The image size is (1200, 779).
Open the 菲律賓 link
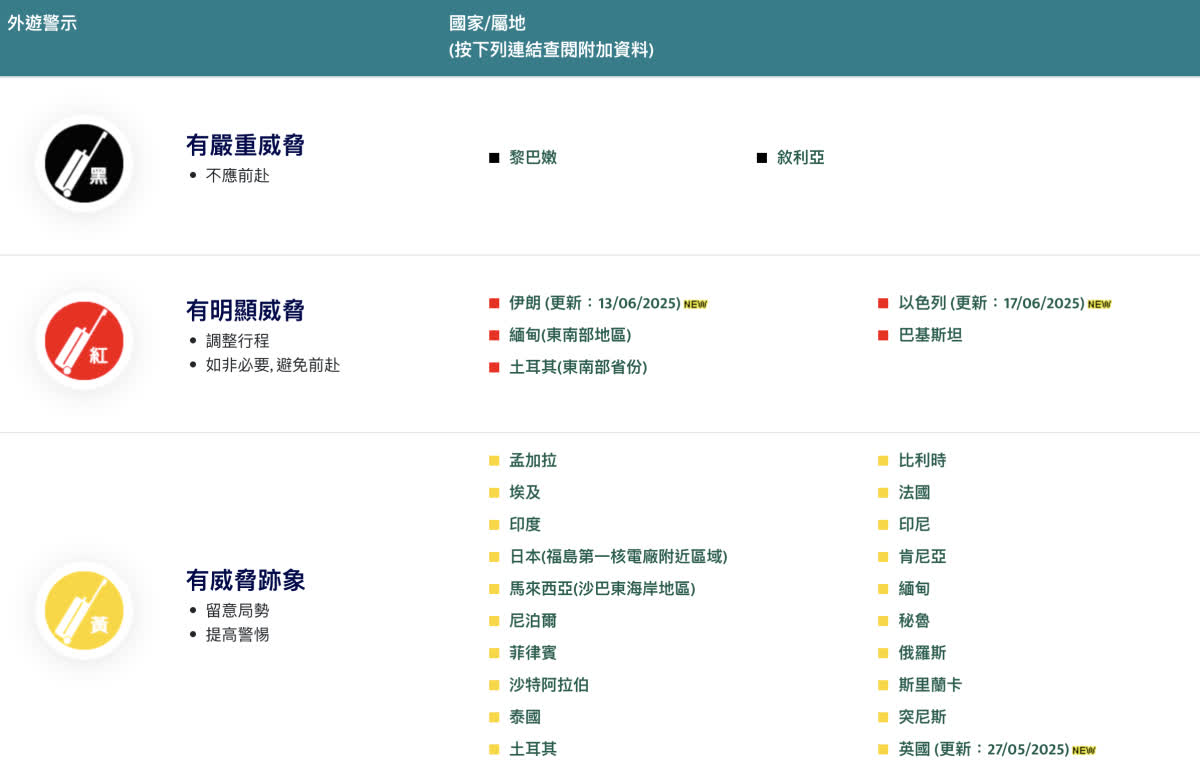[x=533, y=653]
